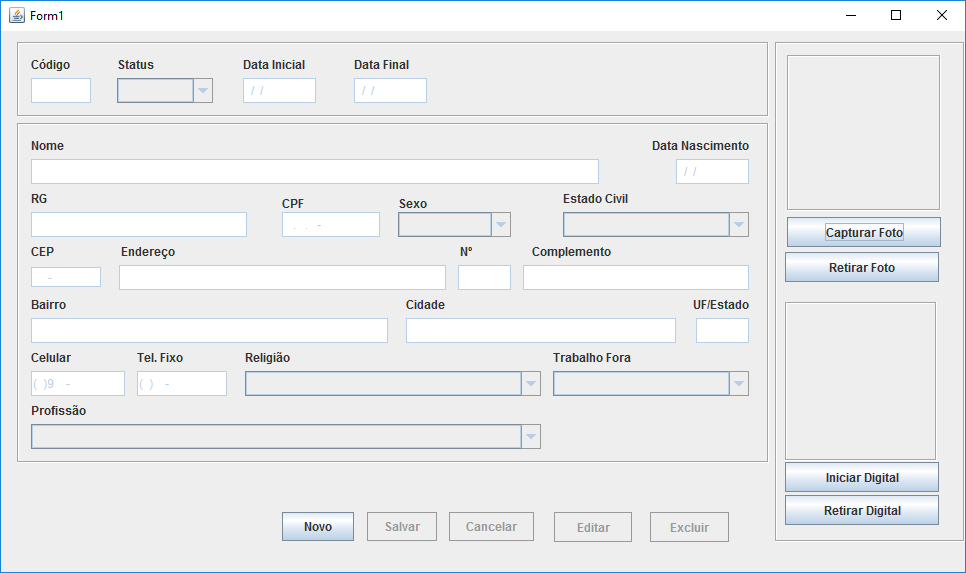Focus the Código input field

[61, 91]
